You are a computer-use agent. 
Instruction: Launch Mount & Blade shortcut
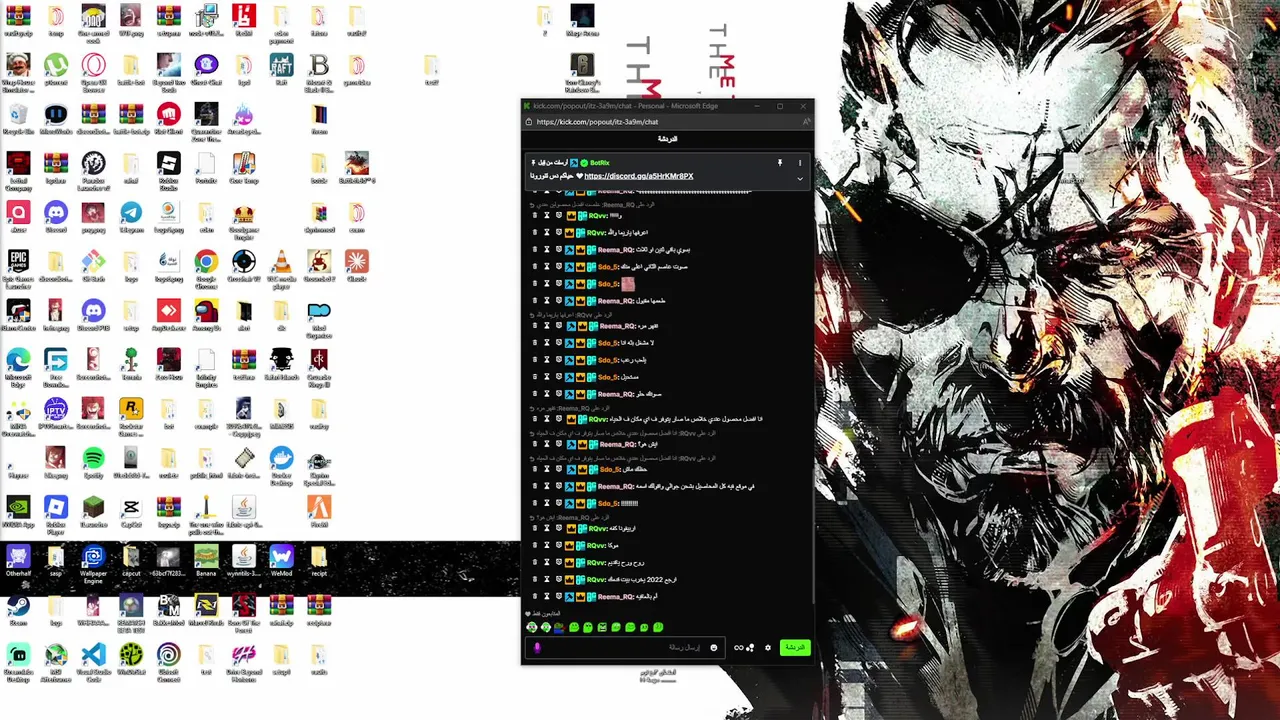coord(319,72)
